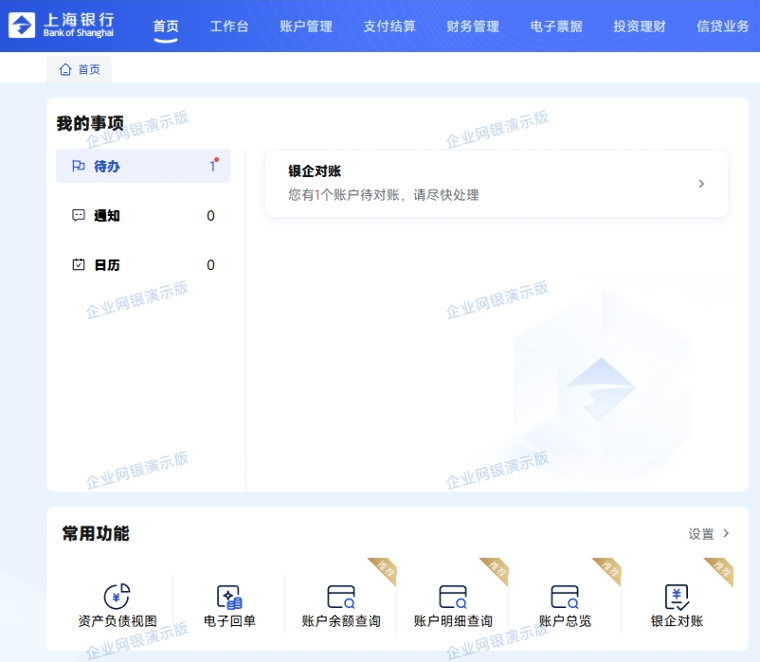The width and height of the screenshot is (760, 662).
Task: Click the 日历 count 0
Action: point(210,265)
